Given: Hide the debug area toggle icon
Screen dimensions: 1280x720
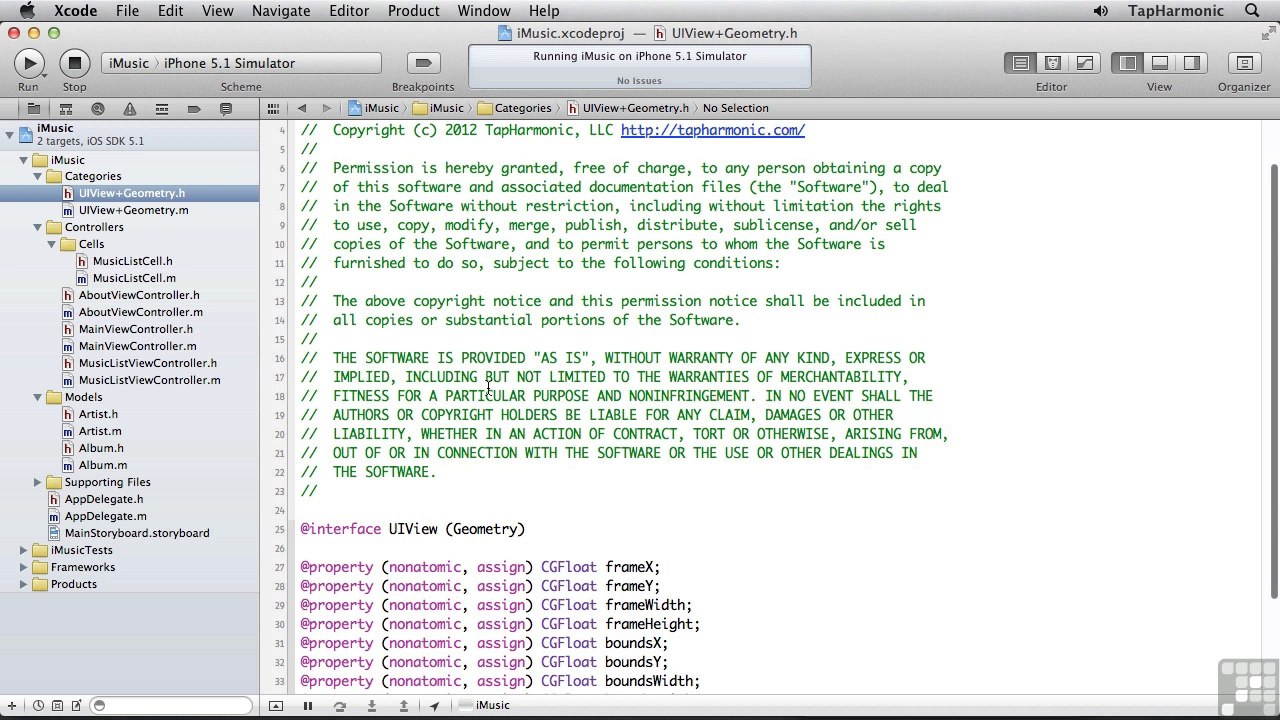Looking at the screenshot, I should click(276, 705).
